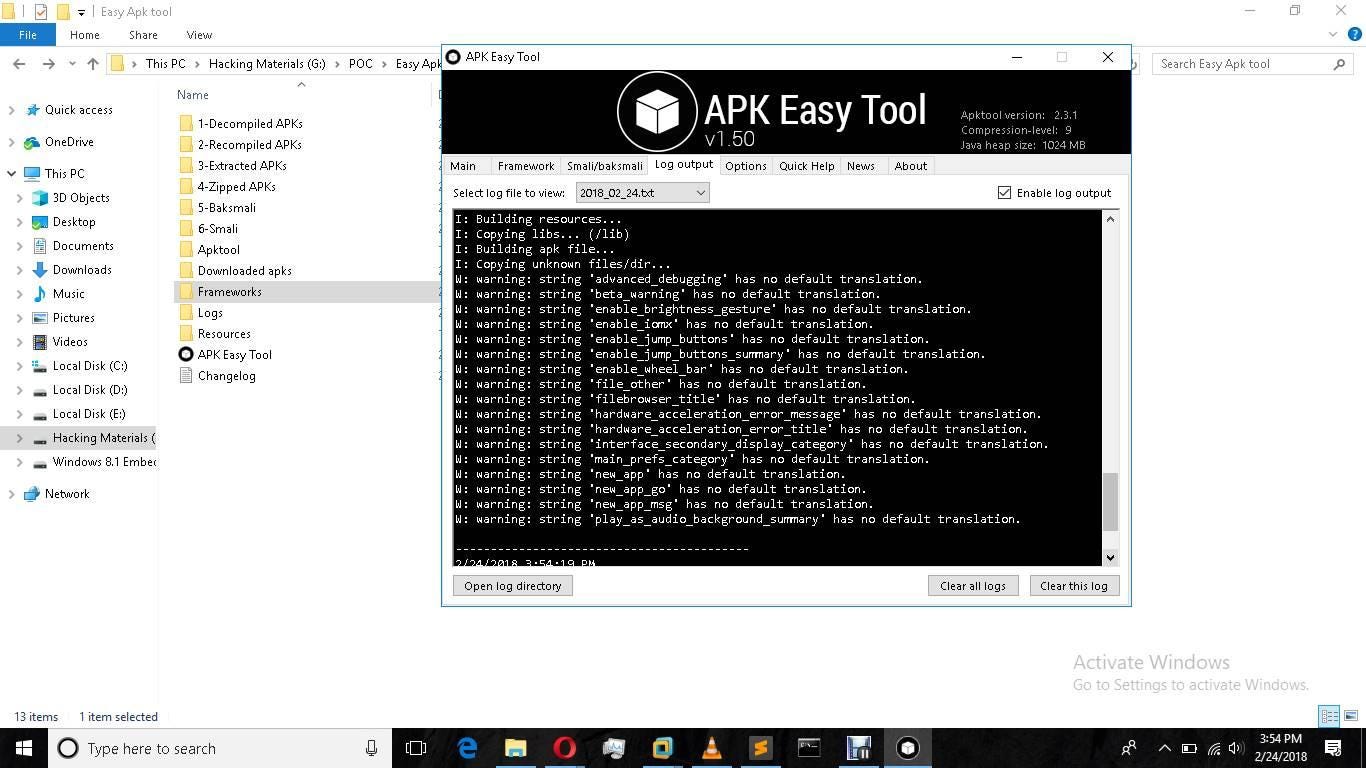This screenshot has height=768, width=1366.
Task: Open the Options tab
Action: (x=746, y=166)
